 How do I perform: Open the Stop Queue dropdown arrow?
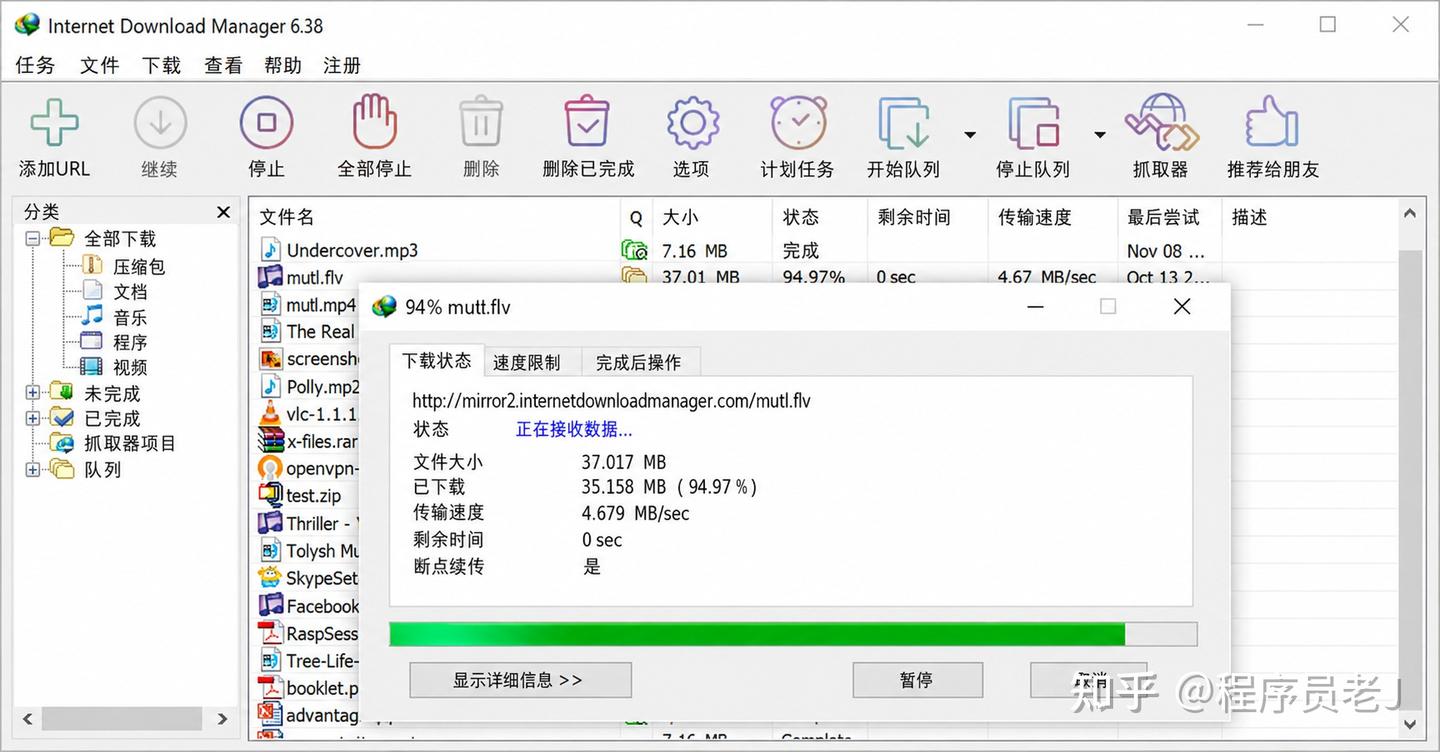(x=1099, y=135)
